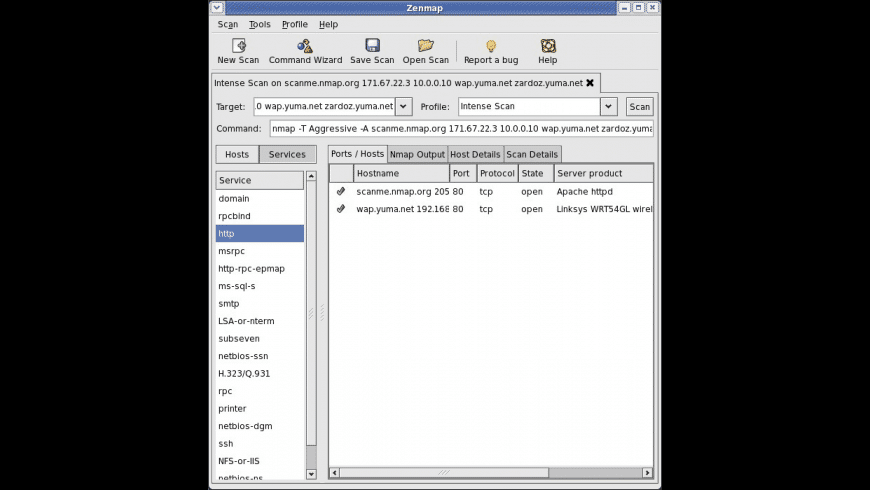870x490 pixels.
Task: Click the Target input field
Action: pyautogui.click(x=325, y=107)
